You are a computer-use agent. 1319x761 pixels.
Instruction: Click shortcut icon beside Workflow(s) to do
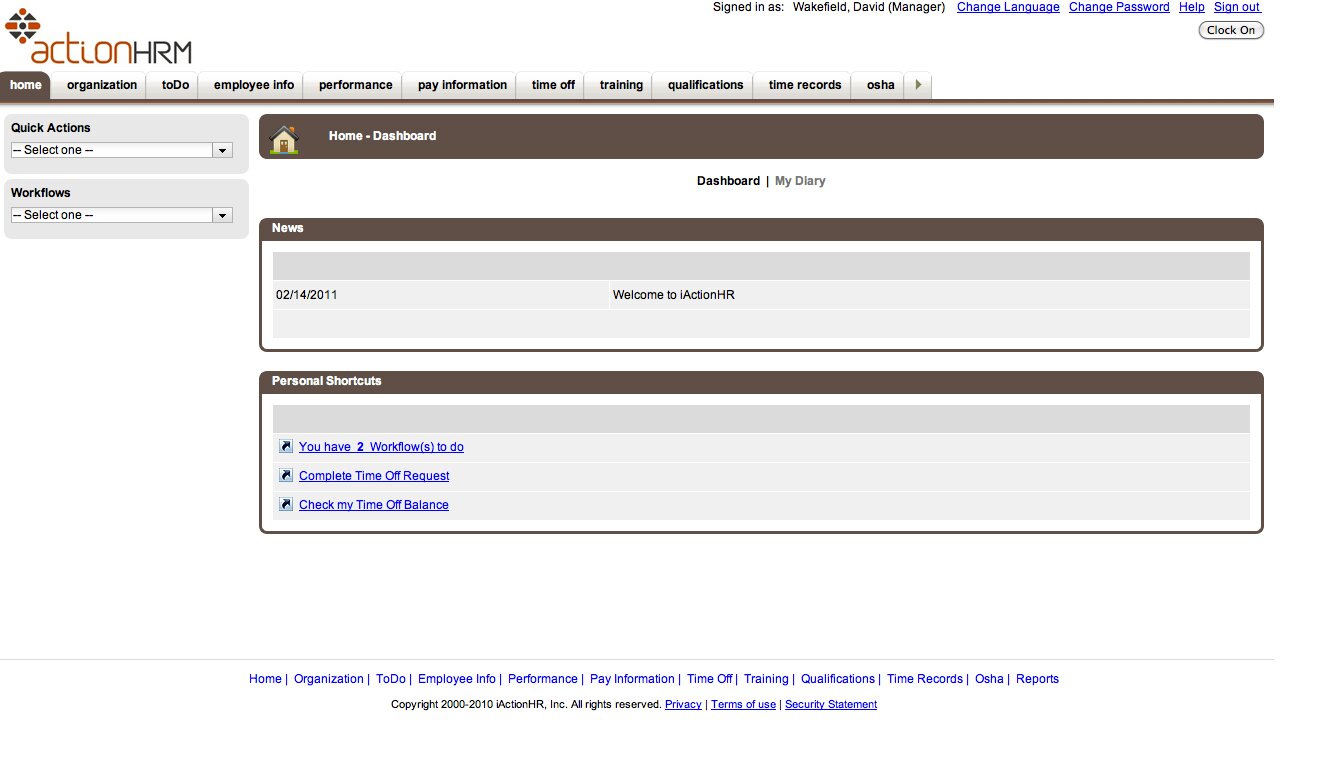286,447
